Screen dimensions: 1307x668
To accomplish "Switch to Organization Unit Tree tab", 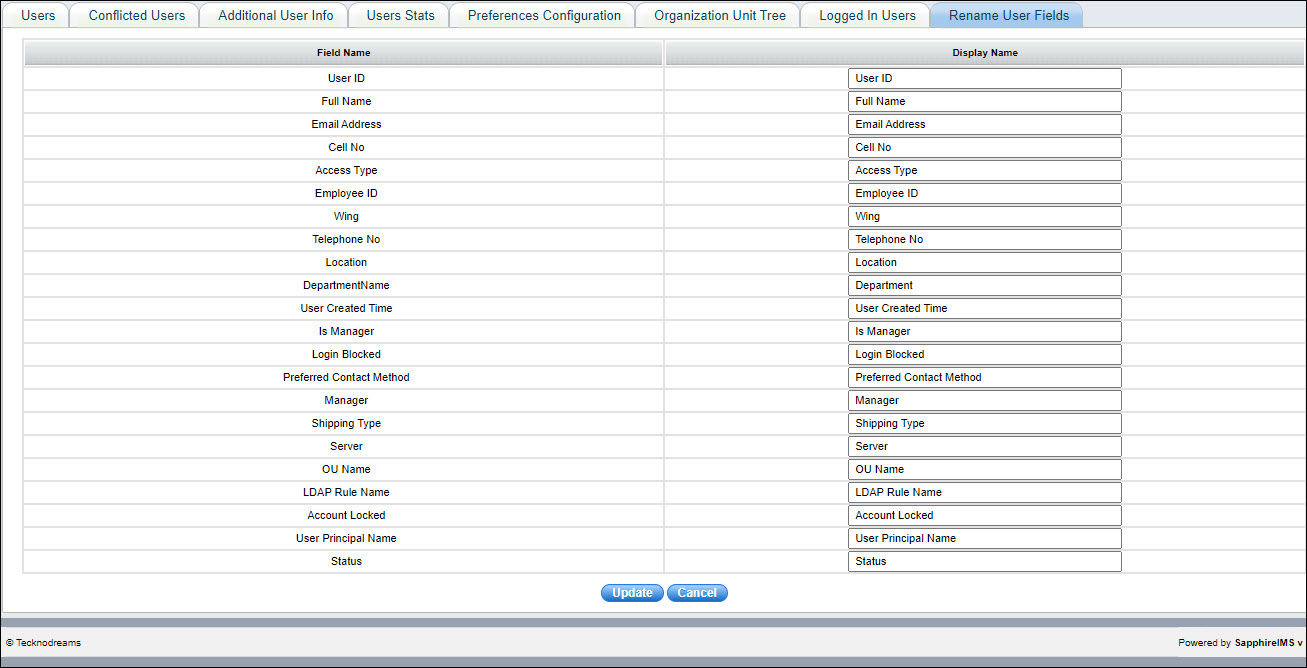I will [720, 15].
